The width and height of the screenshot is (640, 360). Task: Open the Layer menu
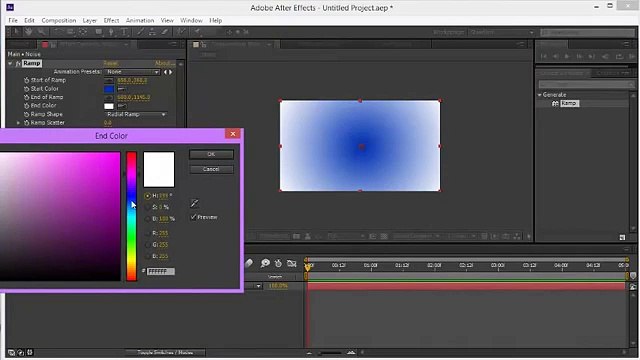pyautogui.click(x=90, y=20)
